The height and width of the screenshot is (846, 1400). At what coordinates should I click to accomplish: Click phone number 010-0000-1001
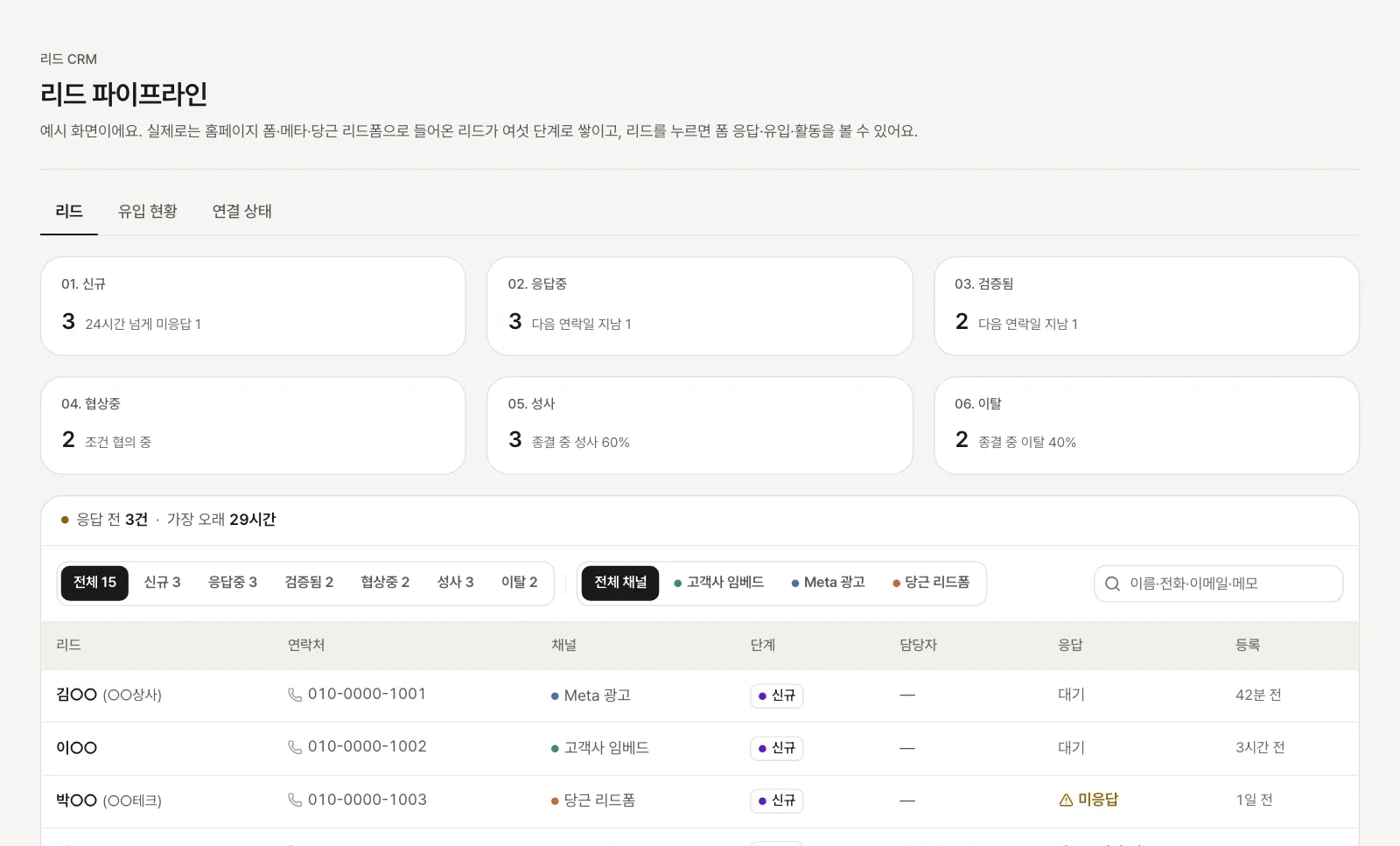(367, 694)
